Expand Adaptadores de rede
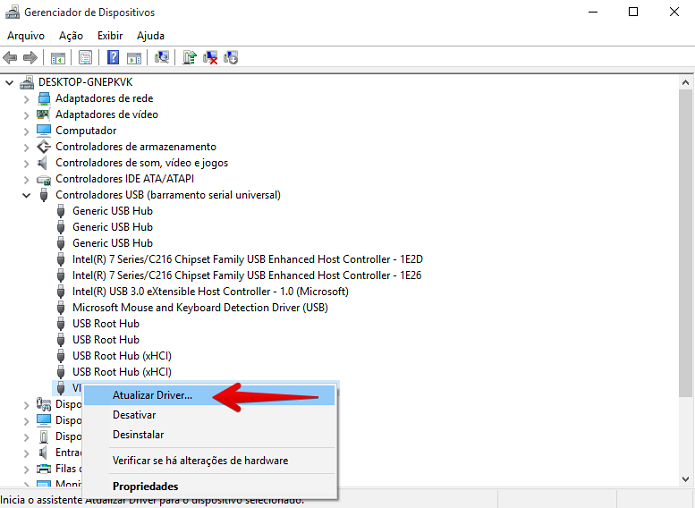 [26, 99]
